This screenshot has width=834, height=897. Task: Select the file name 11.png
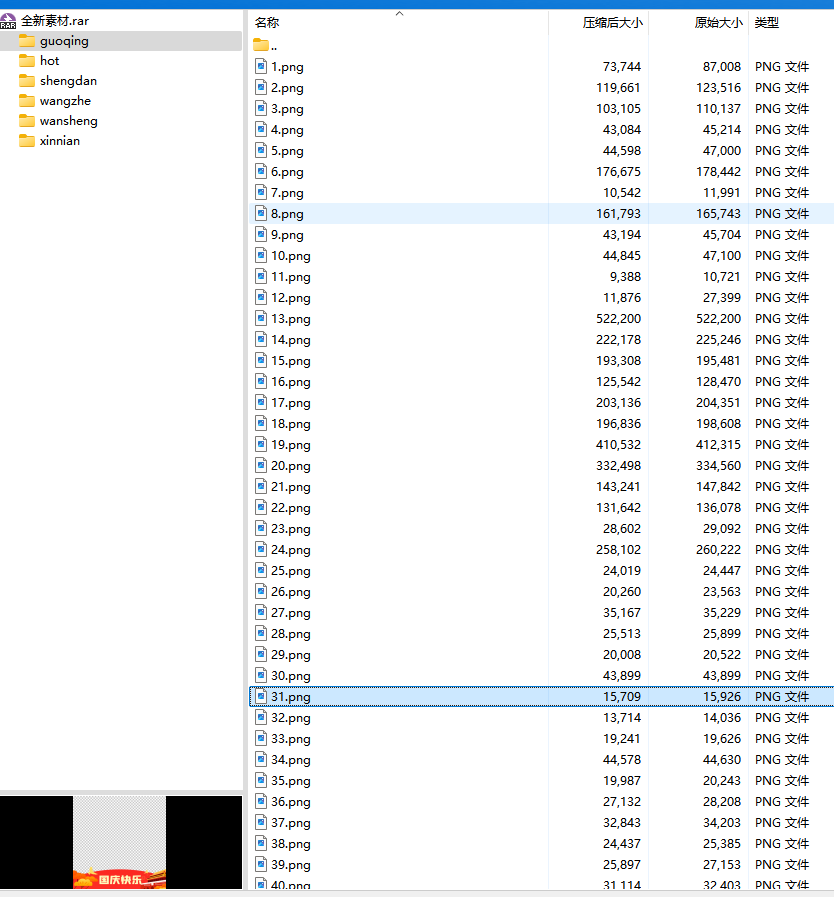point(291,277)
